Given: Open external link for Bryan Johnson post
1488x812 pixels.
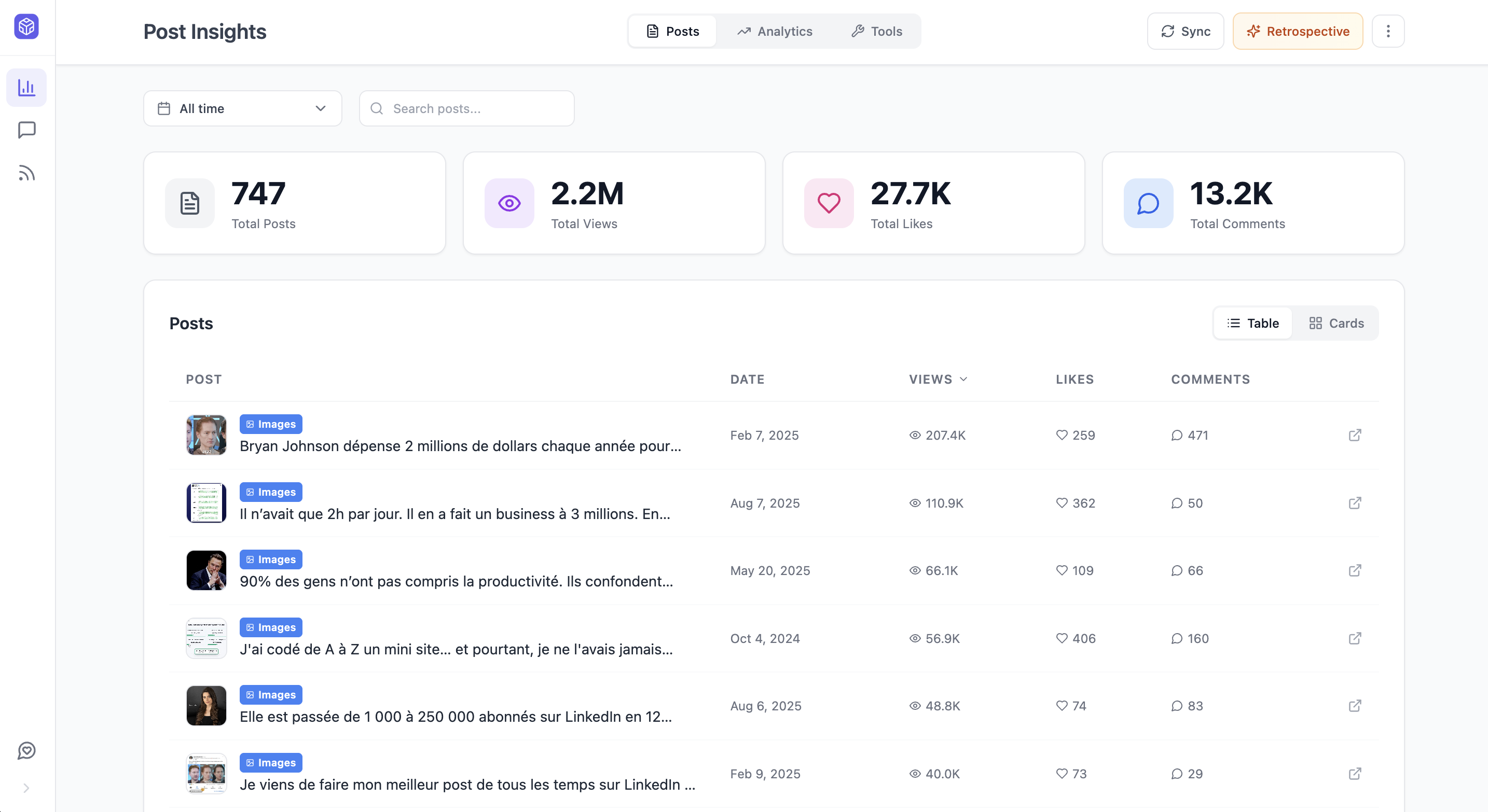Looking at the screenshot, I should point(1355,435).
